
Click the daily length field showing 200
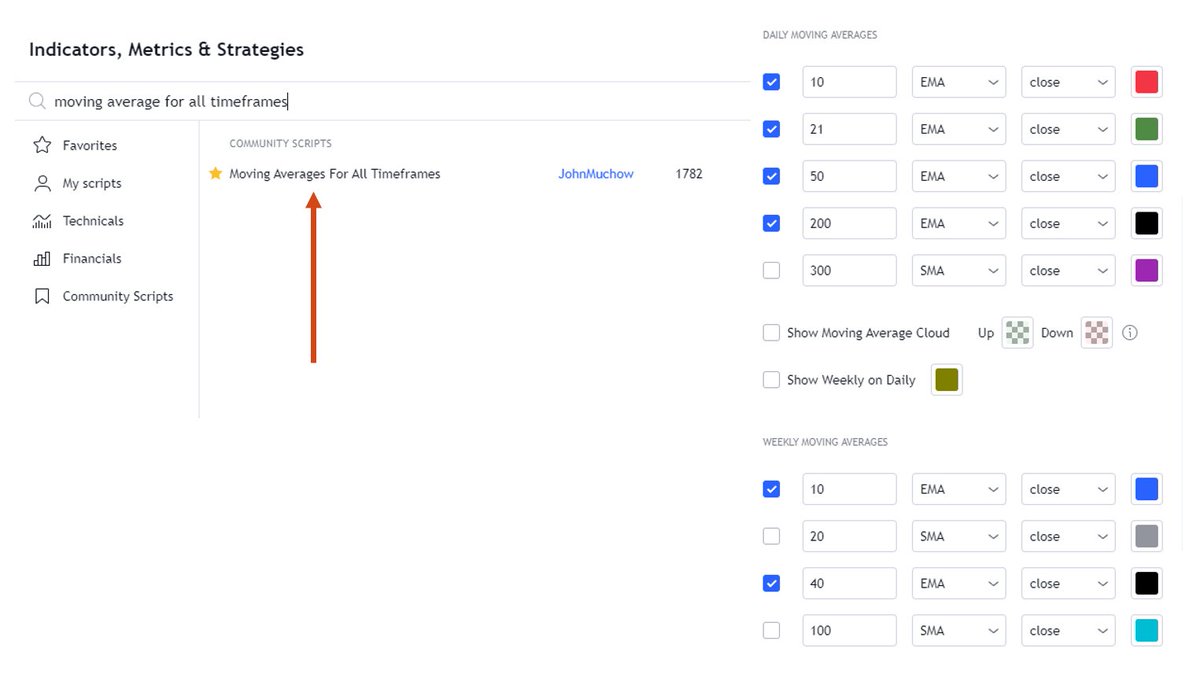coord(849,223)
